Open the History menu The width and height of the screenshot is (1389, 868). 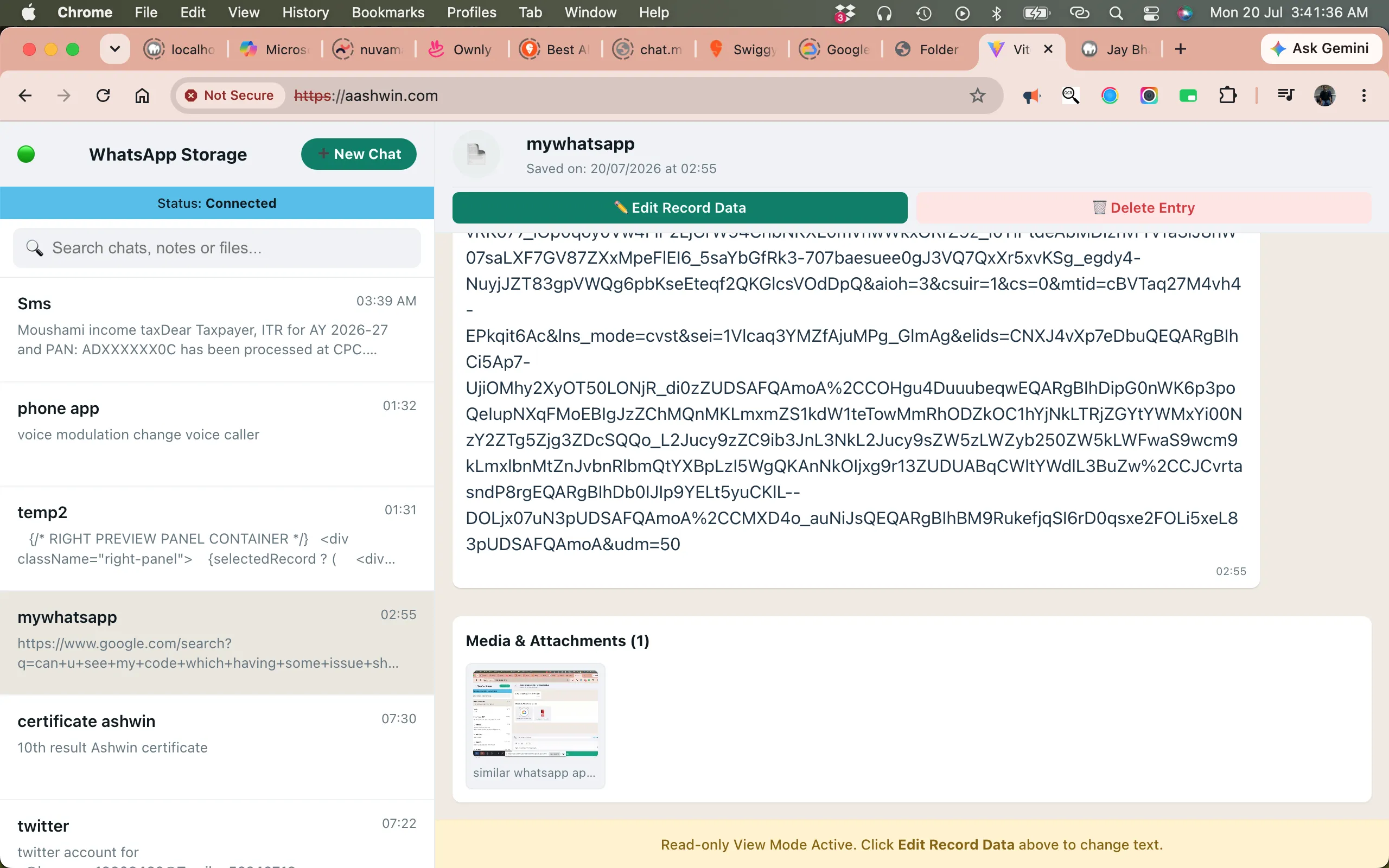[x=305, y=12]
